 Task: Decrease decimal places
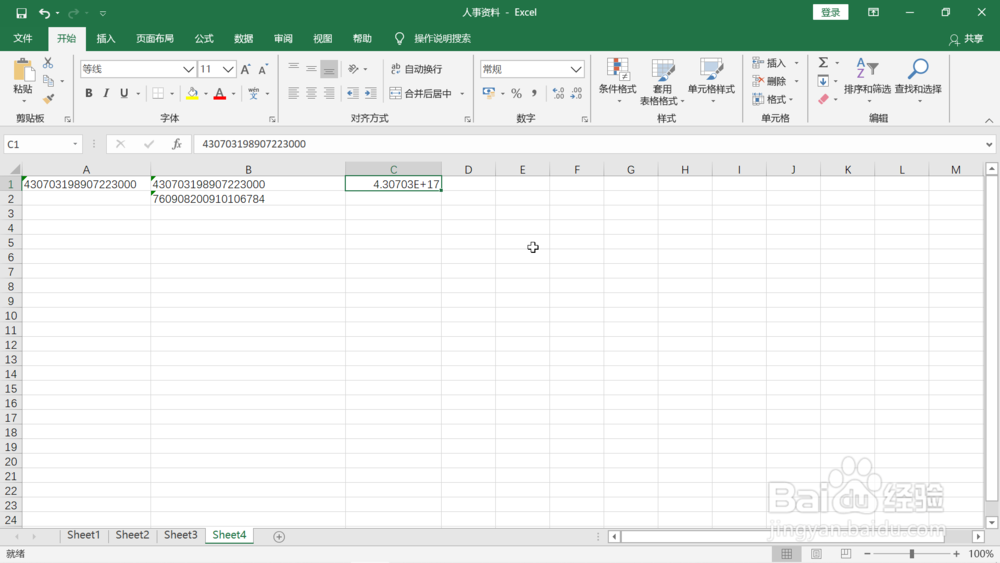577,94
